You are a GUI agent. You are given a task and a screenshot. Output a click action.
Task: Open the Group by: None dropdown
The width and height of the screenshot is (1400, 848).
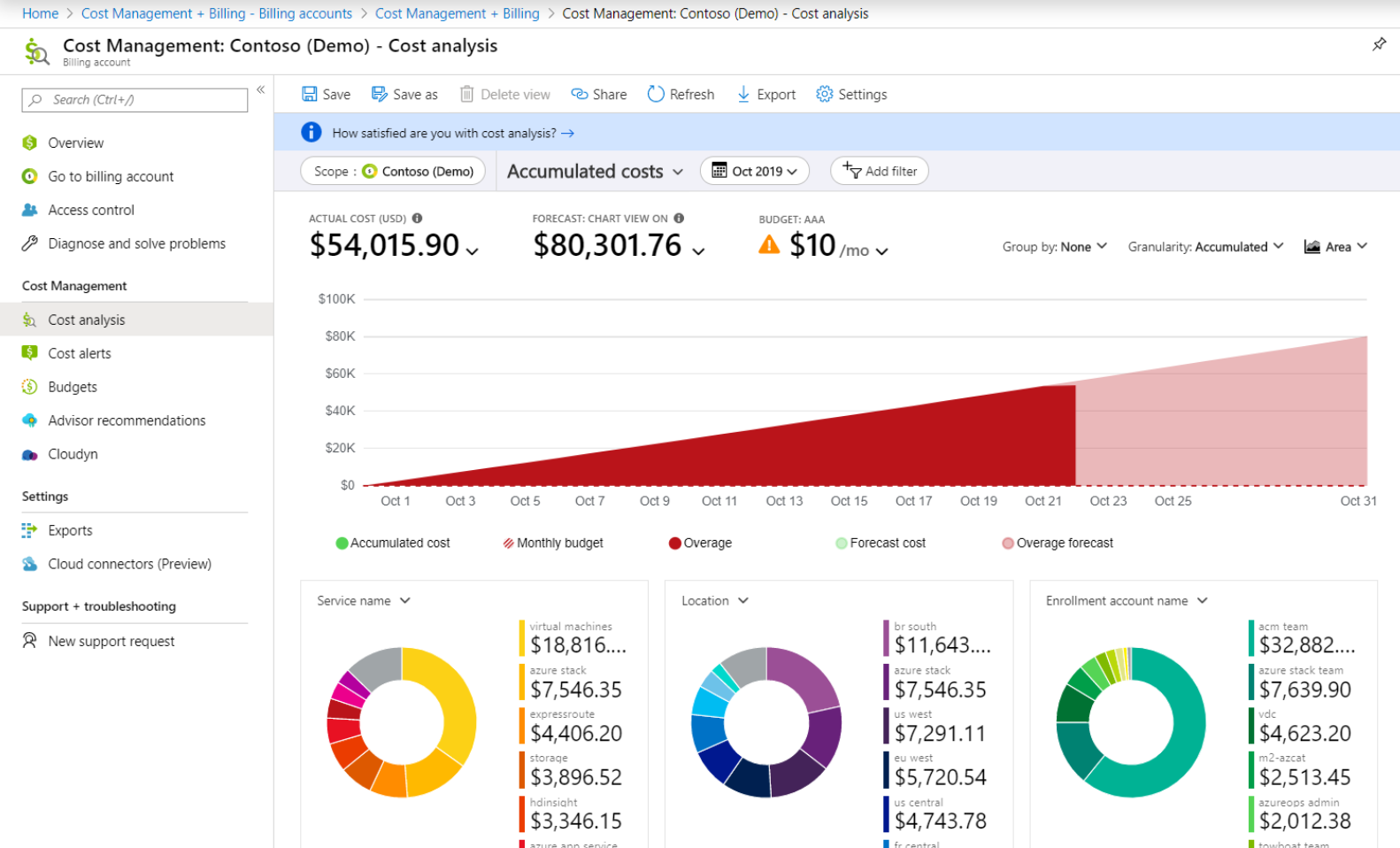(1054, 247)
